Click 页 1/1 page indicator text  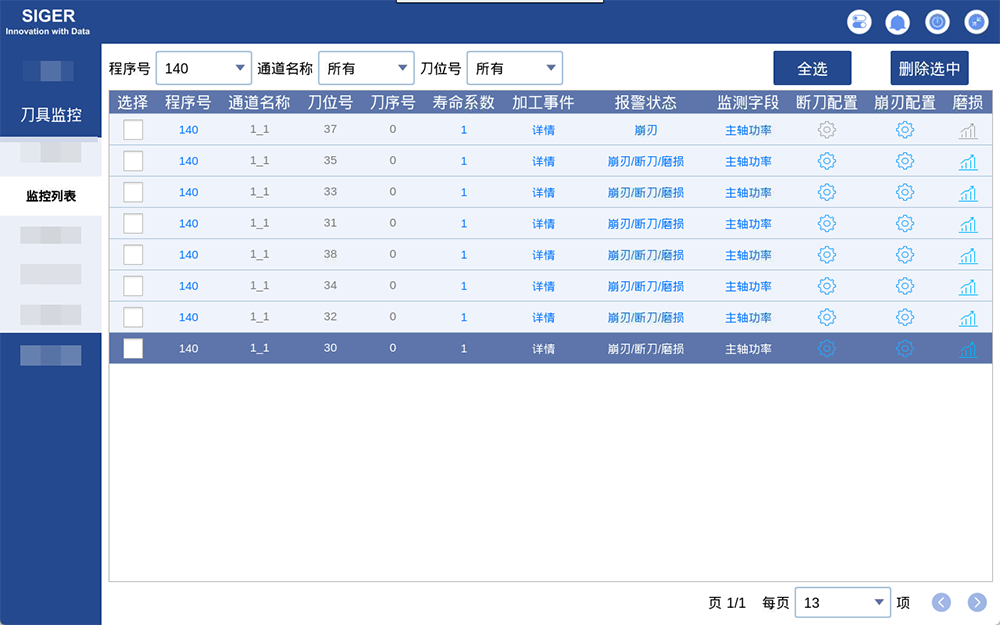(727, 603)
